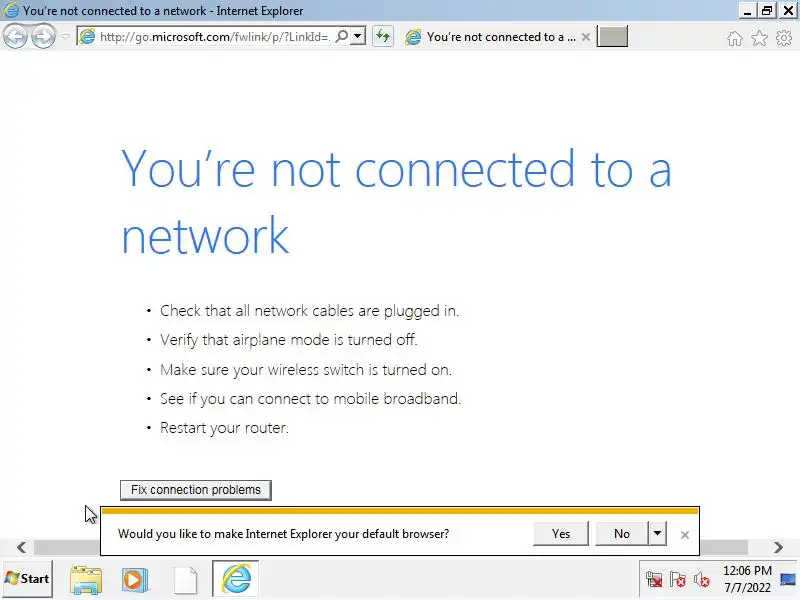800x600 pixels.
Task: Answer Yes to default browser prompt
Action: (561, 534)
